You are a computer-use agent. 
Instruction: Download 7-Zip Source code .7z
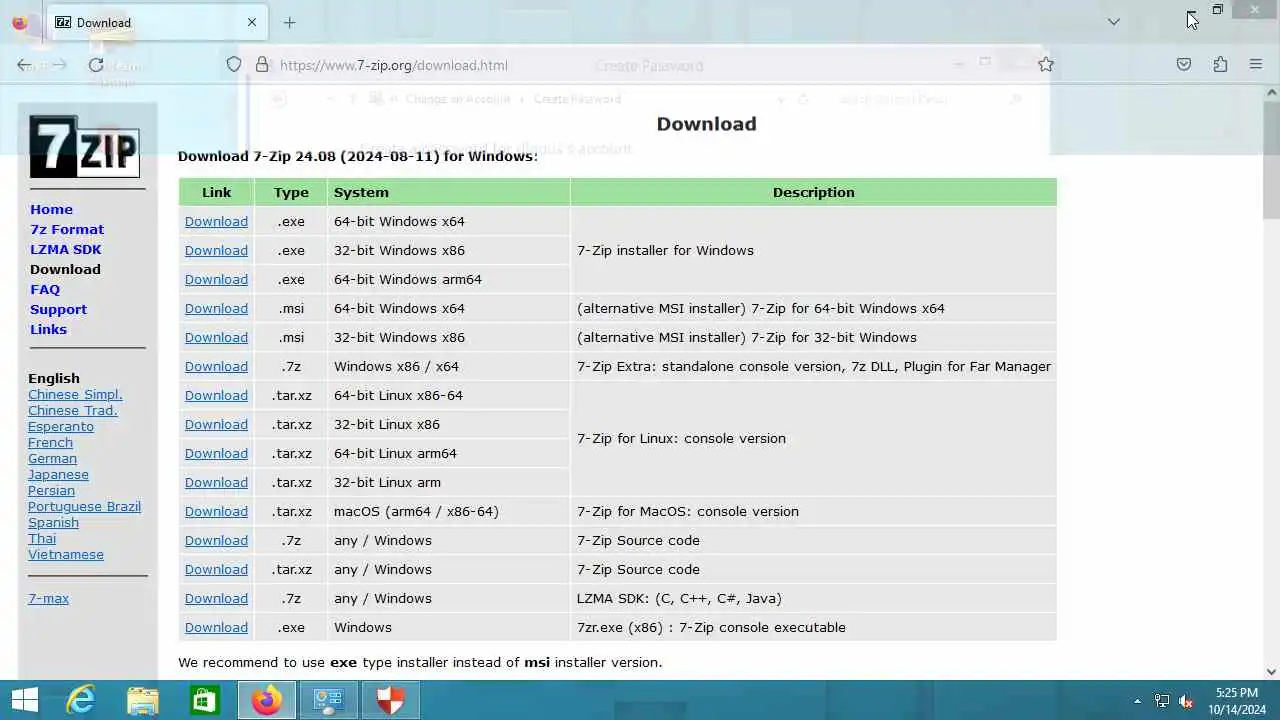[216, 540]
